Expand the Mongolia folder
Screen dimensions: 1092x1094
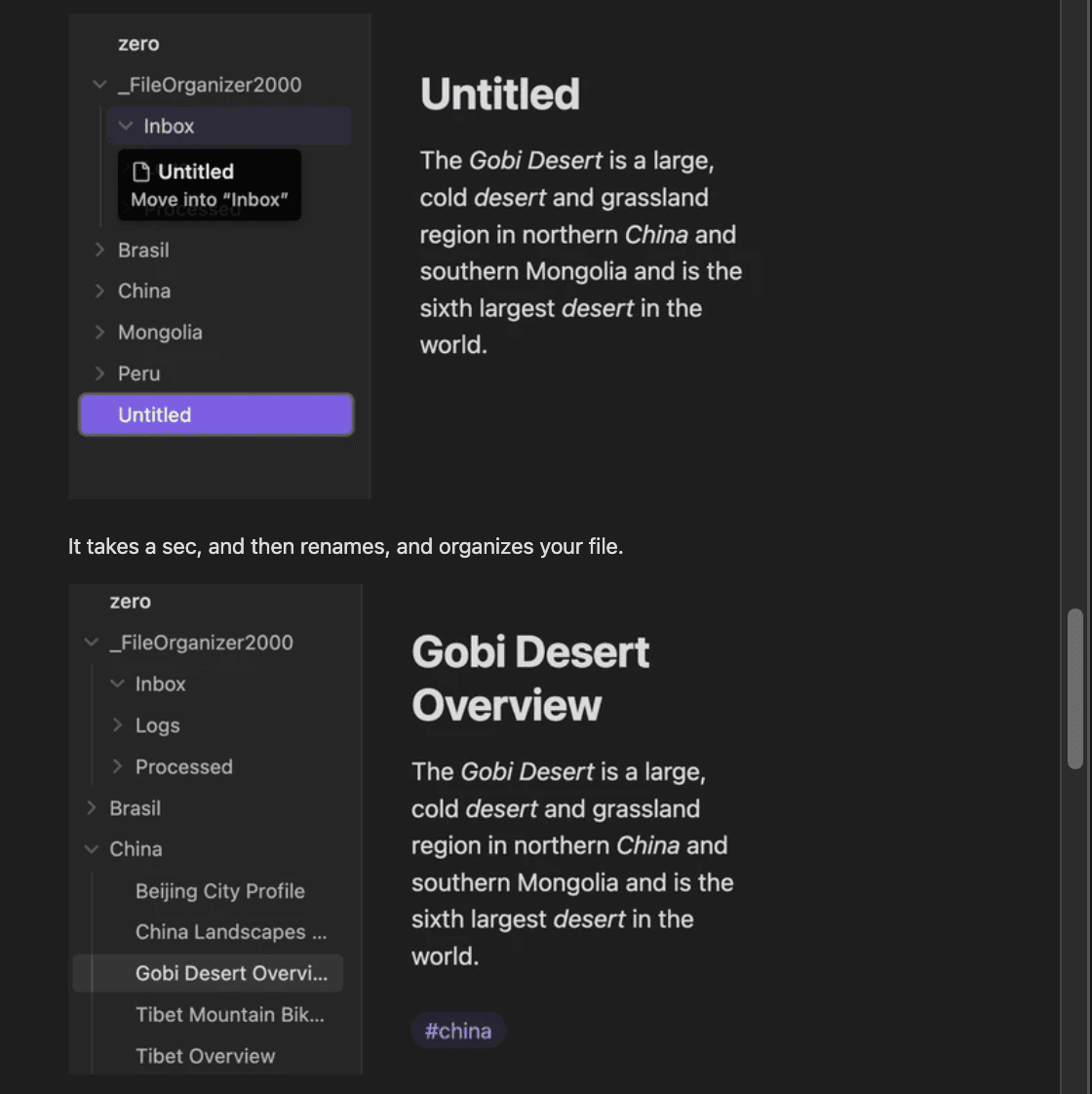[x=98, y=332]
